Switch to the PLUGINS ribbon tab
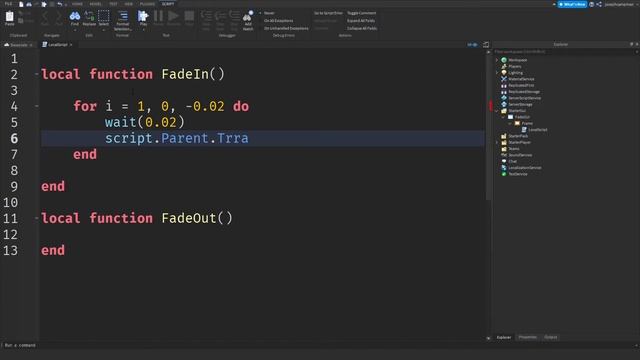The height and width of the screenshot is (360, 640). [x=147, y=4]
